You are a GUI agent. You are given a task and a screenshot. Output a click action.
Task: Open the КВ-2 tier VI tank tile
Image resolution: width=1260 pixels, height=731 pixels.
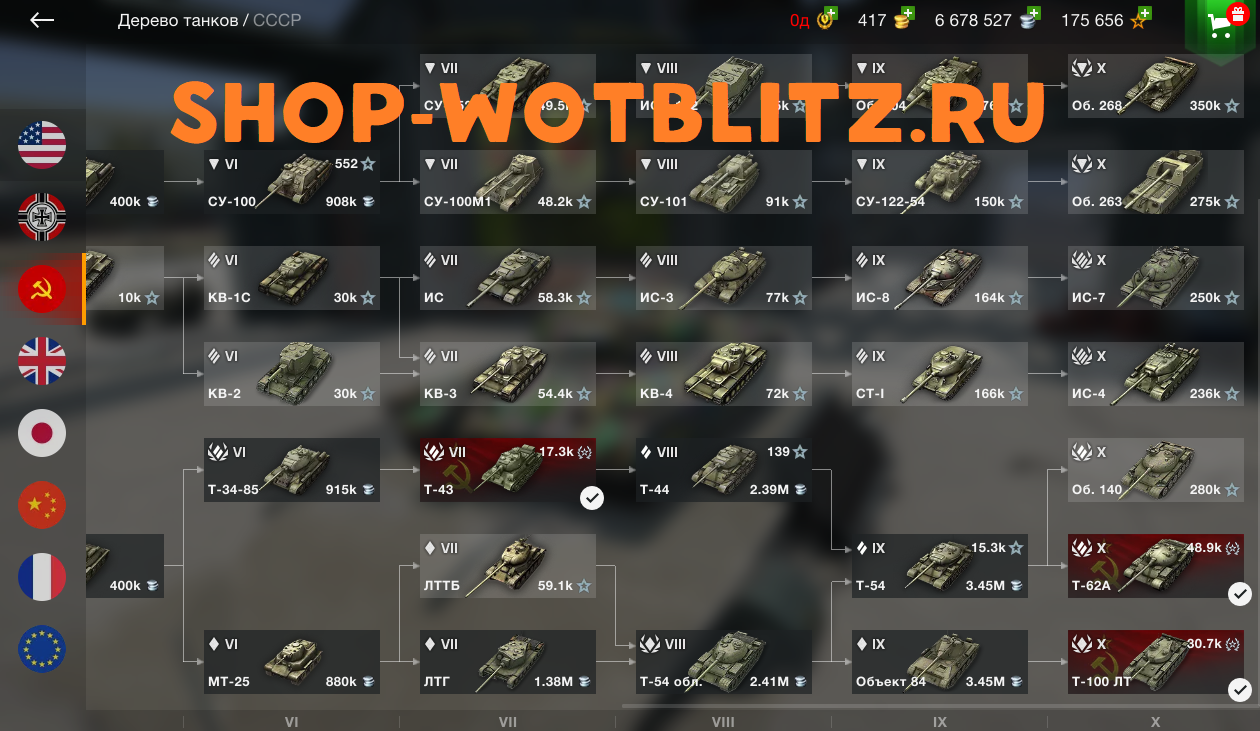click(x=292, y=374)
